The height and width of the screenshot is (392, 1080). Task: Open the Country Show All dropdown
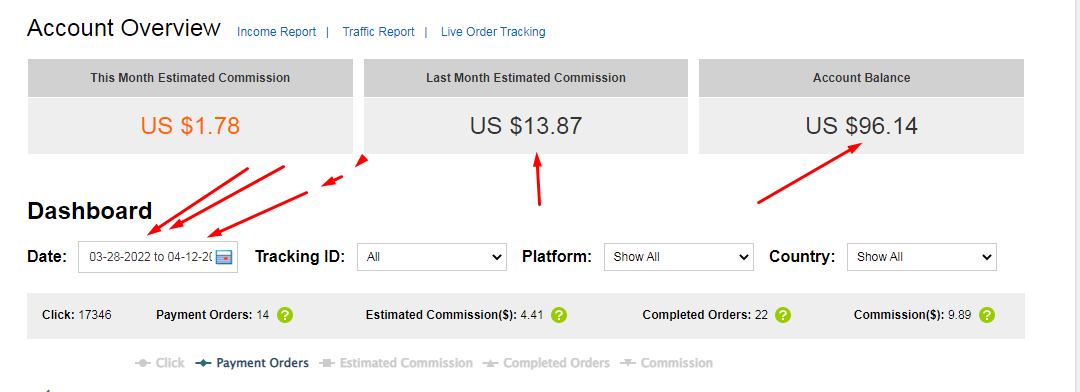pyautogui.click(x=922, y=257)
